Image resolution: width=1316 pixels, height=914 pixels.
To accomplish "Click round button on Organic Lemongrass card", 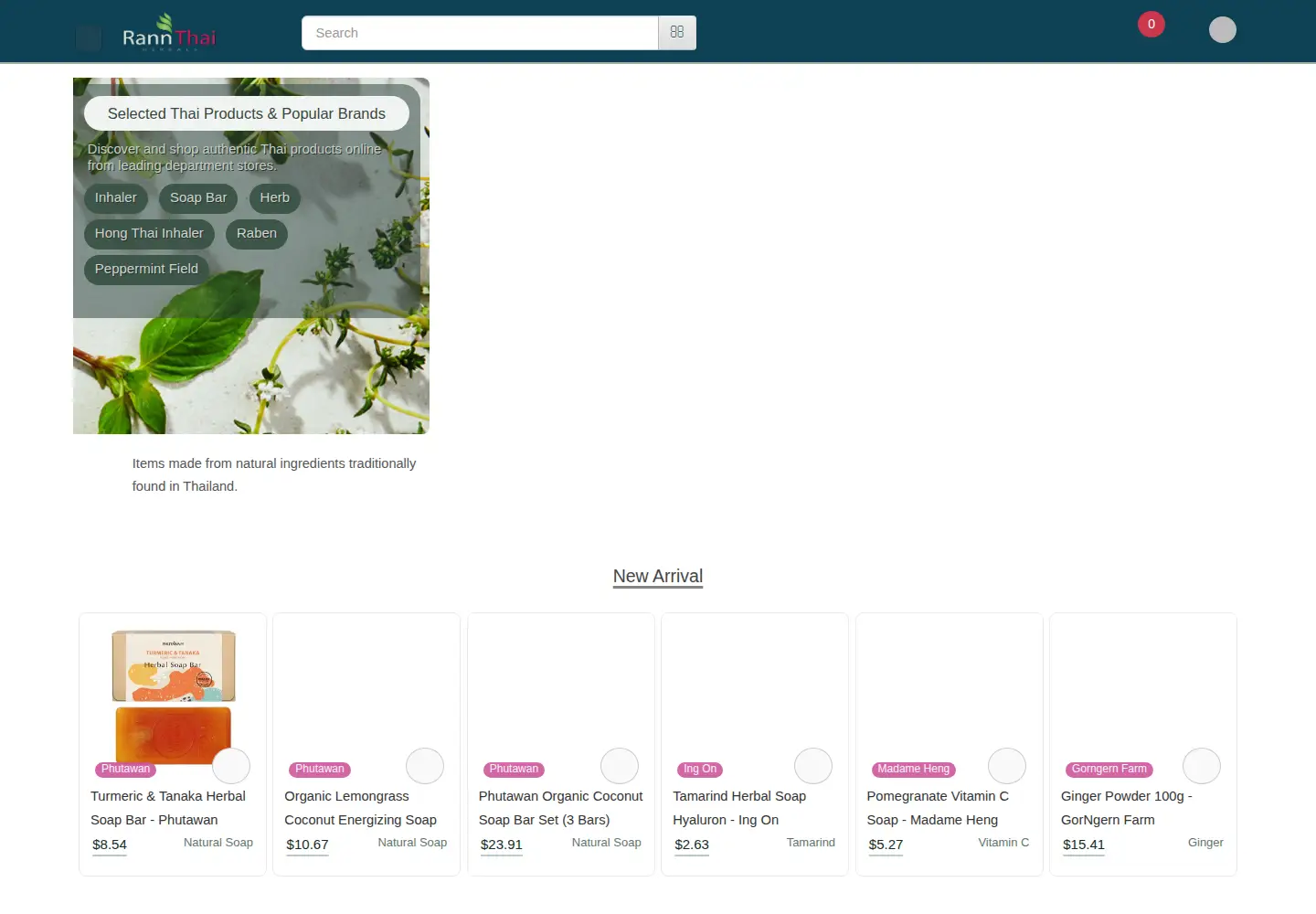I will [425, 766].
